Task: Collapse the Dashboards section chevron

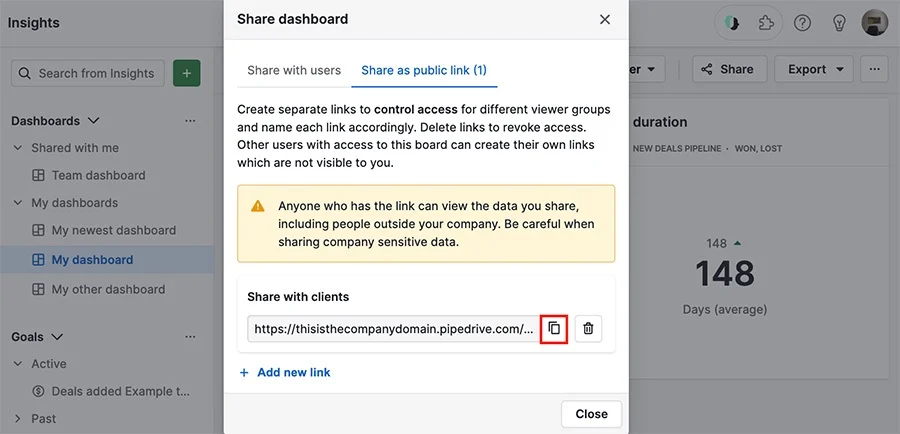Action: coord(94,121)
